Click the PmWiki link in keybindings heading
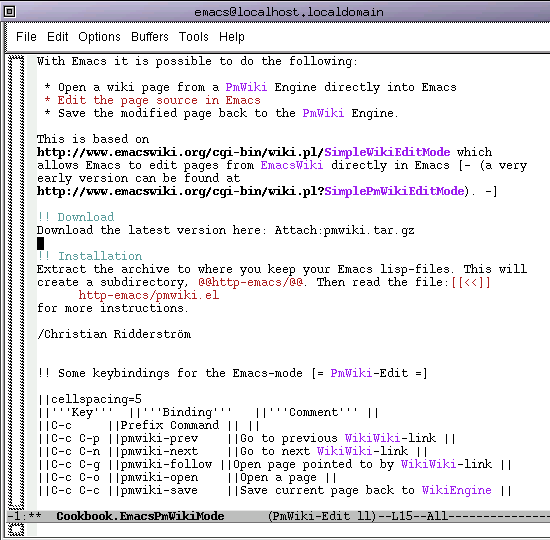The height and width of the screenshot is (540, 550). click(x=351, y=373)
